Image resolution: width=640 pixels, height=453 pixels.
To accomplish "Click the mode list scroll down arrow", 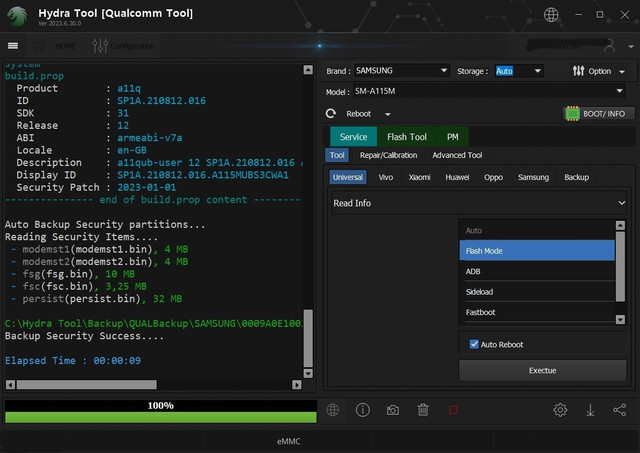I will tap(620, 319).
